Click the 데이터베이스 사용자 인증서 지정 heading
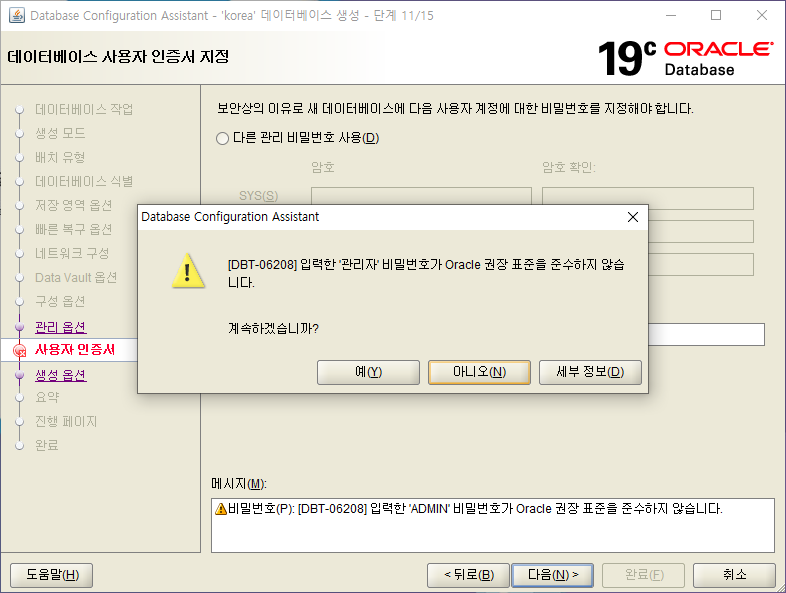Viewport: 786px width, 593px height. click(x=118, y=57)
